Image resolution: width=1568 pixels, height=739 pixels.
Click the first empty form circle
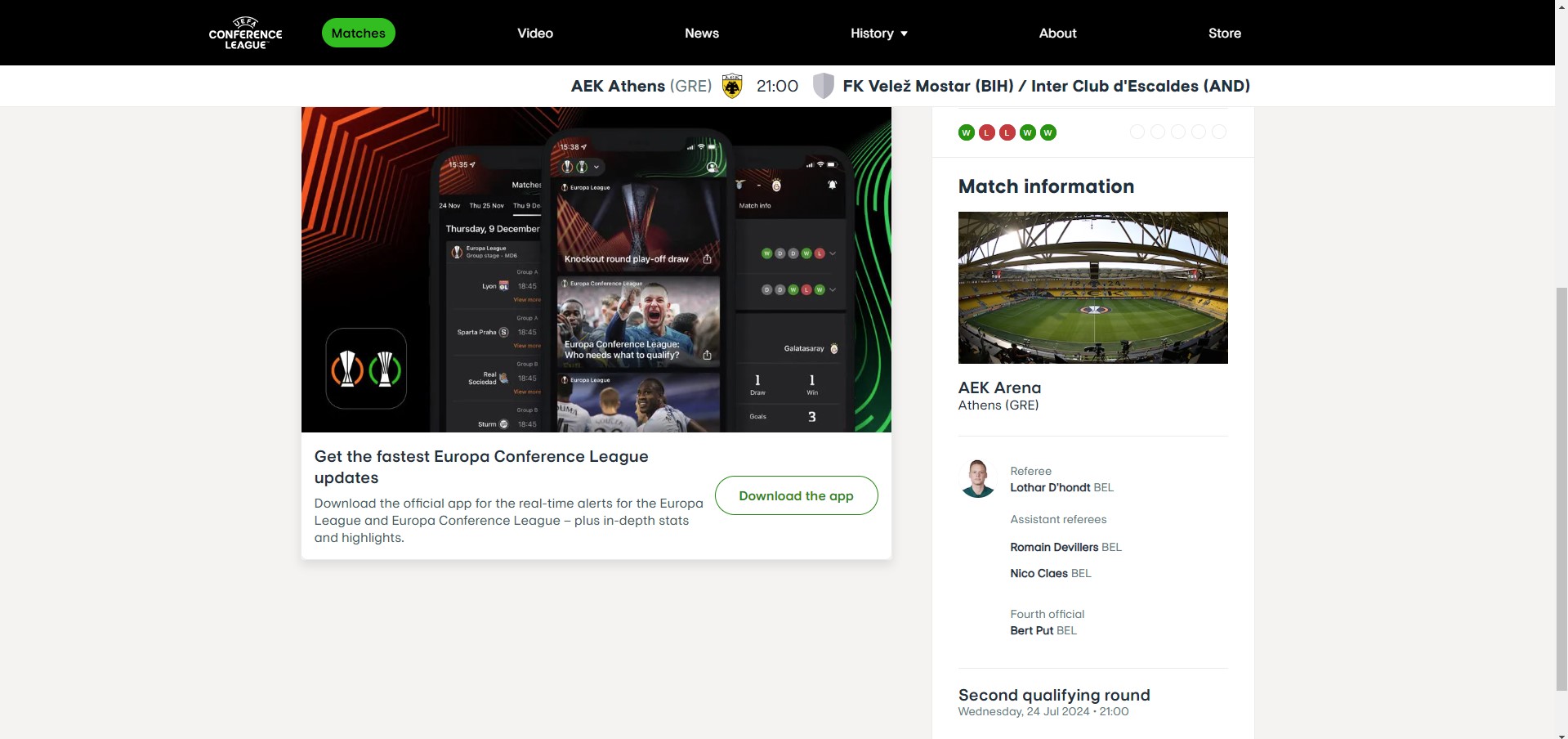point(1137,132)
